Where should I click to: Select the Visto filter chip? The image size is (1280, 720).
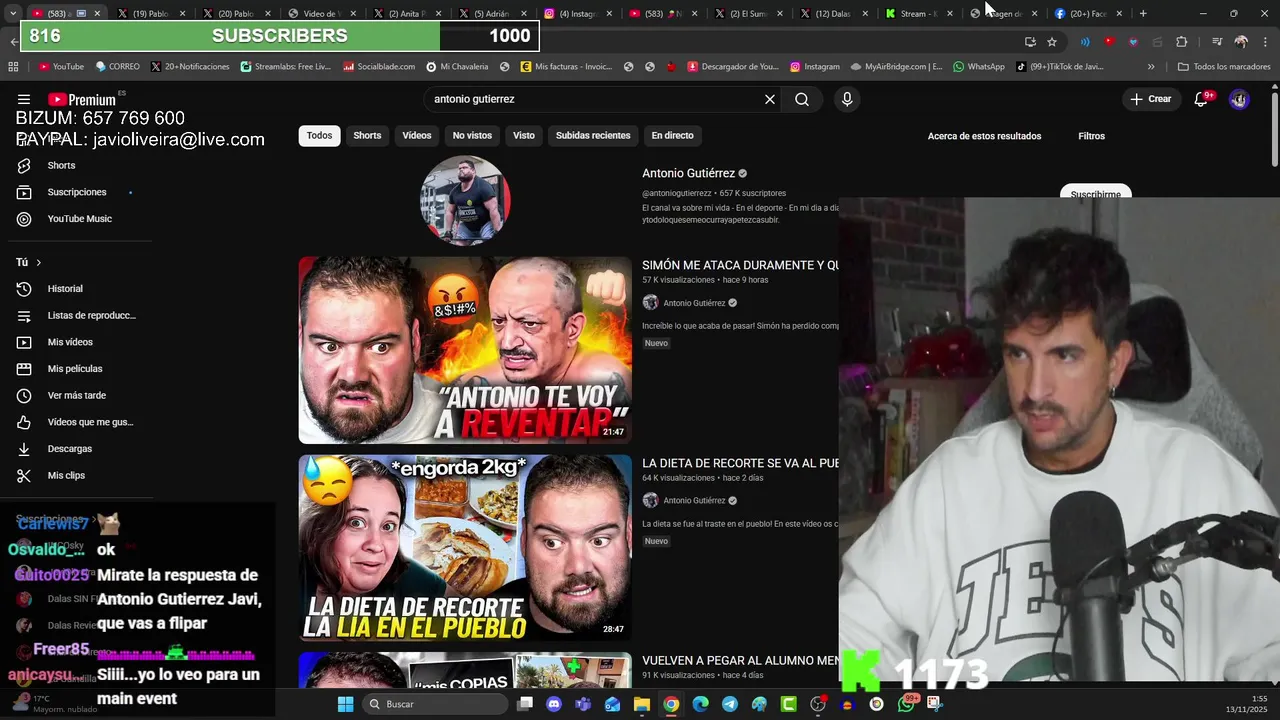point(524,135)
